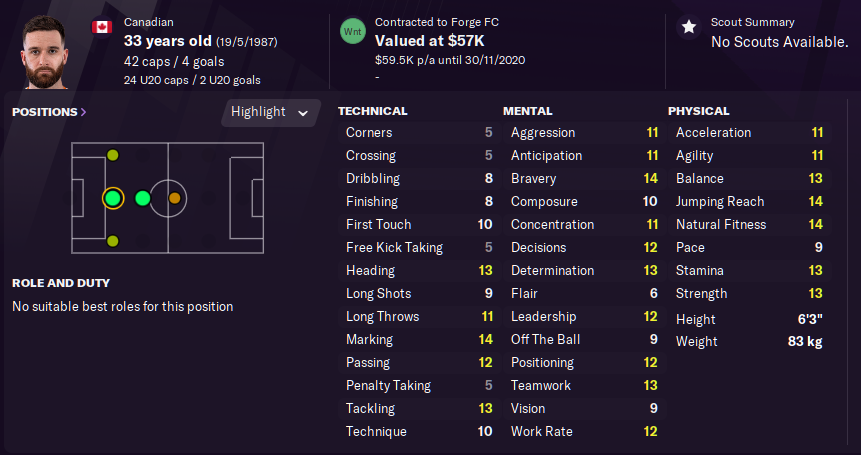The width and height of the screenshot is (861, 455).
Task: Click the Contracted to Forge FC link
Action: click(x=437, y=23)
